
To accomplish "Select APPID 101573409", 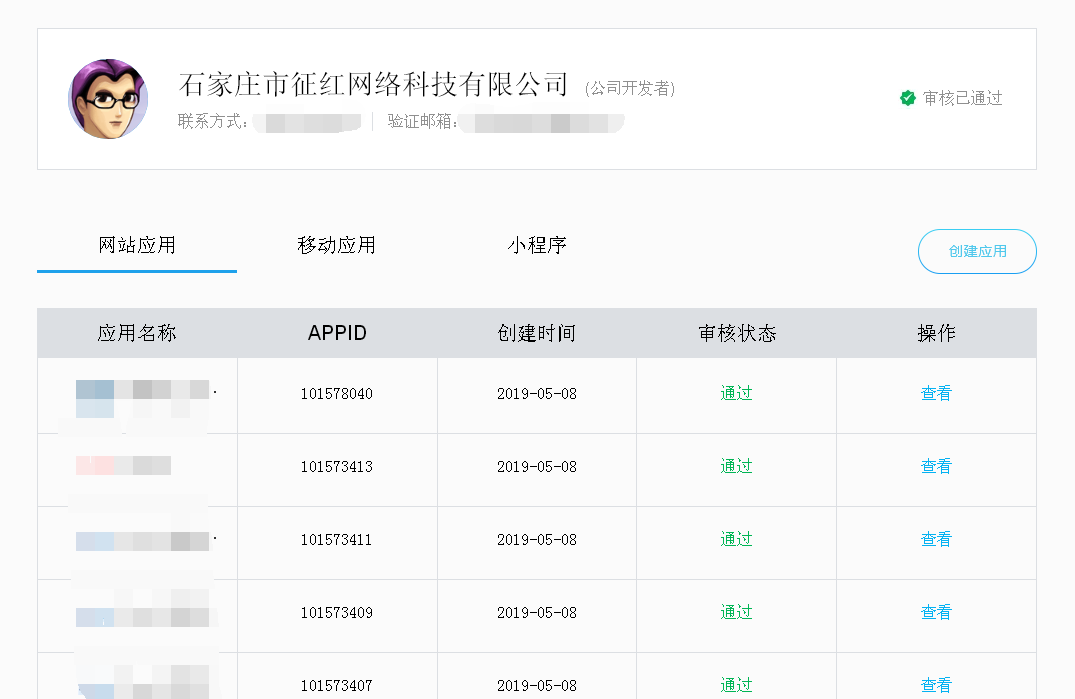I will tap(337, 613).
